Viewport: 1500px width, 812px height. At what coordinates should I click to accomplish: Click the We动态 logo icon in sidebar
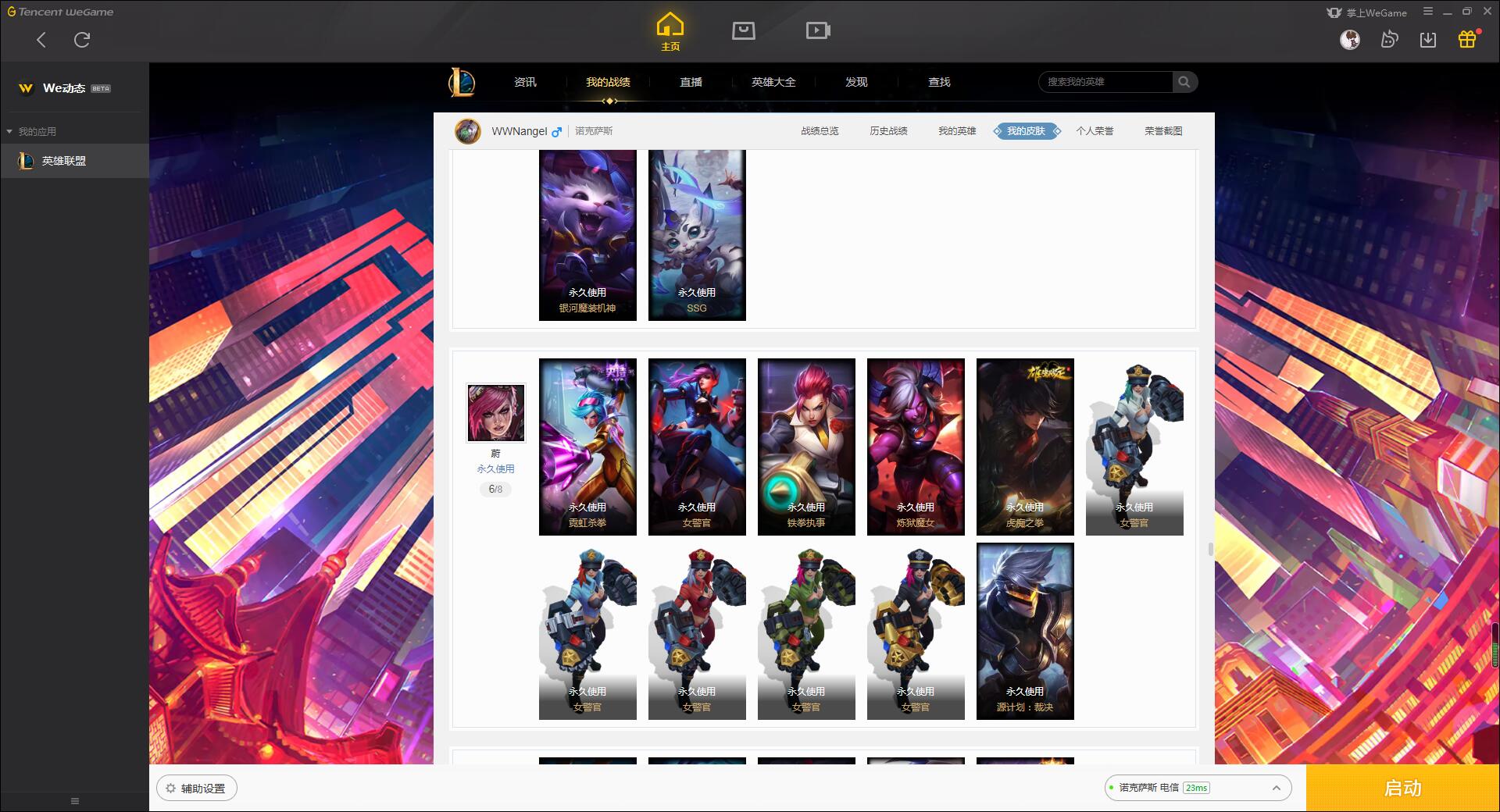26,88
